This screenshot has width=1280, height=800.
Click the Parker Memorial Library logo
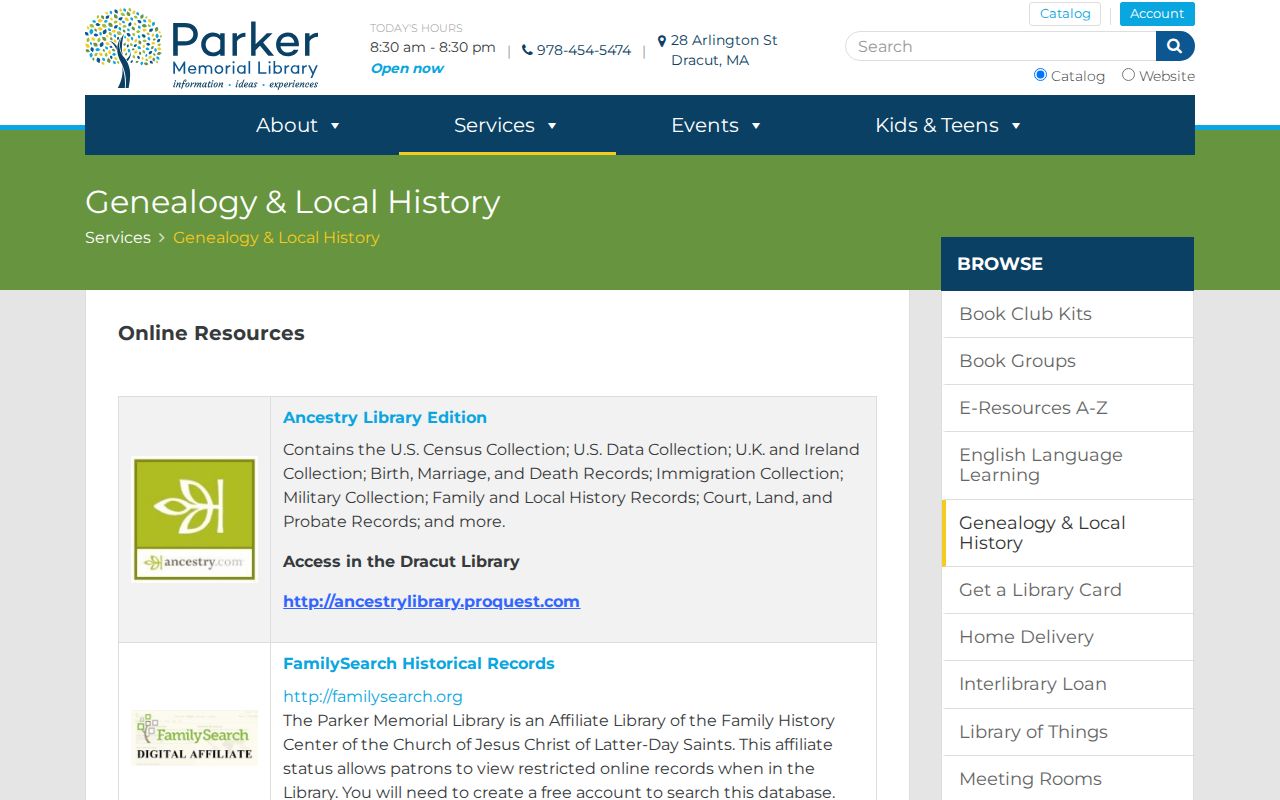(202, 49)
